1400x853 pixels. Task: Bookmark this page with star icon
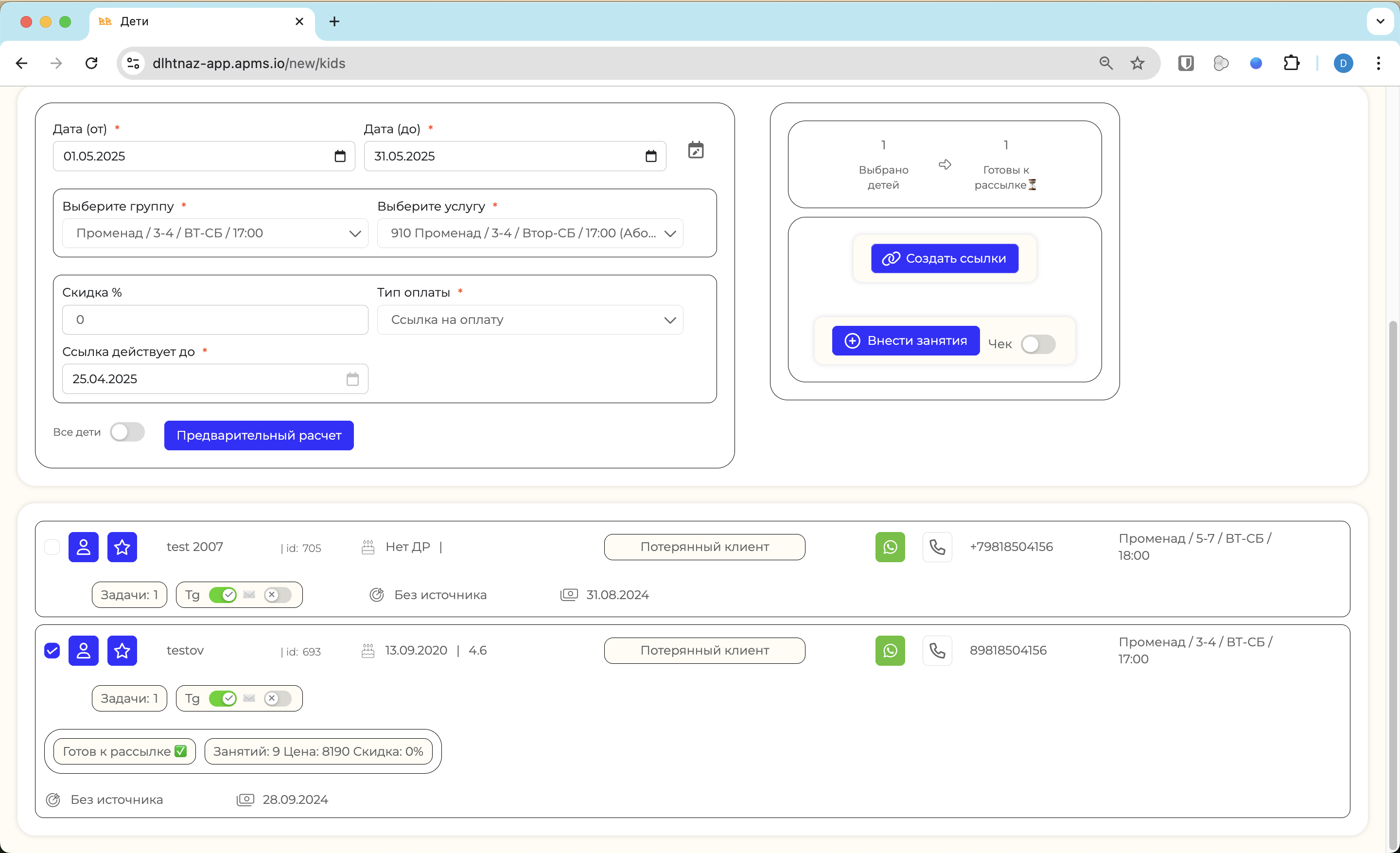click(x=1137, y=63)
